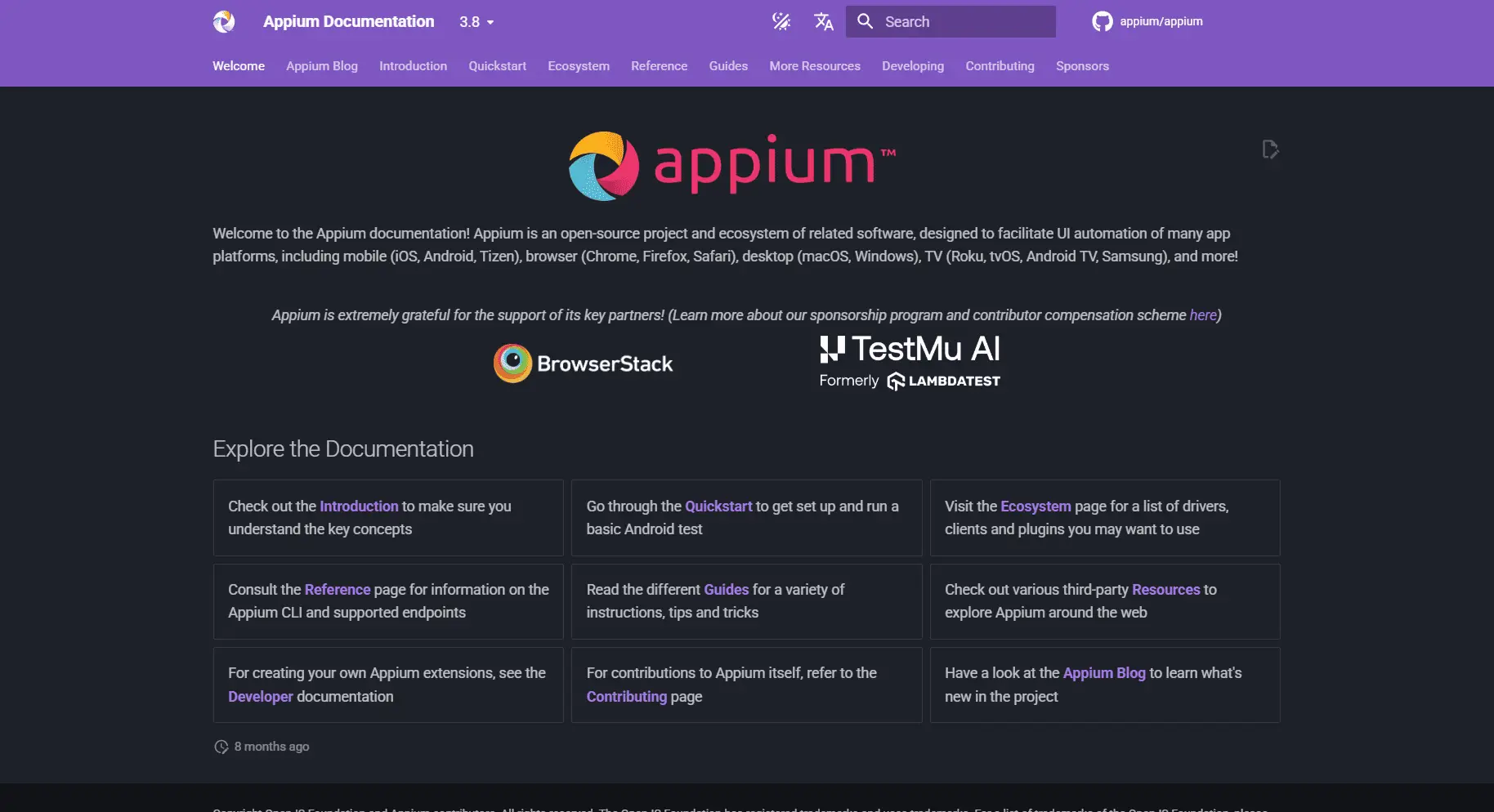Screen dimensions: 1494x812
Task: Click the TestMu AI sponsor logo
Action: (910, 362)
